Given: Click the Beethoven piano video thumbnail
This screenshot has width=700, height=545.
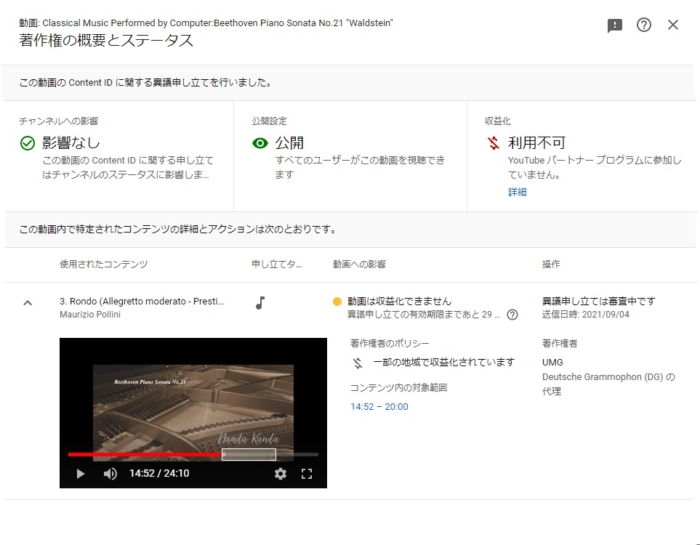Looking at the screenshot, I should click(x=193, y=400).
